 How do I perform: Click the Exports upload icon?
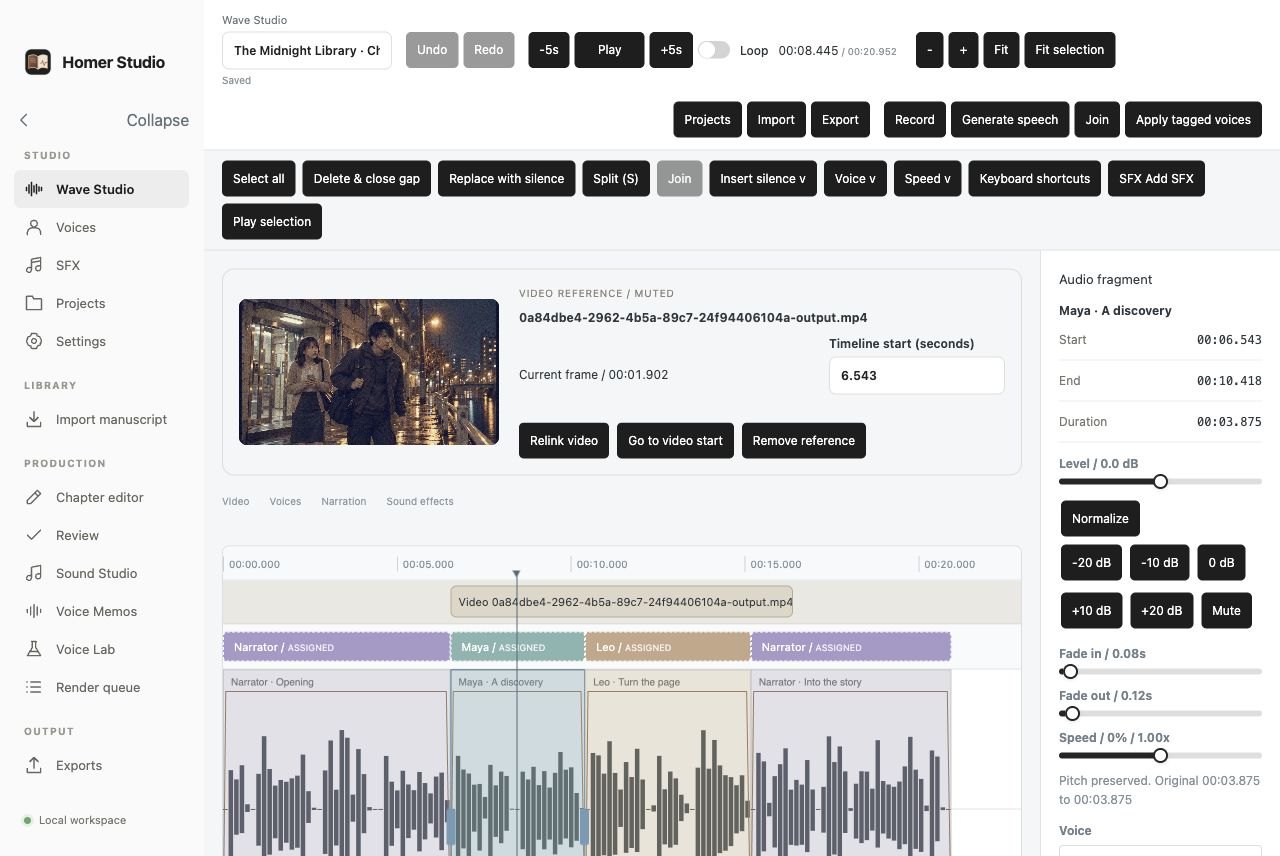coord(34,765)
